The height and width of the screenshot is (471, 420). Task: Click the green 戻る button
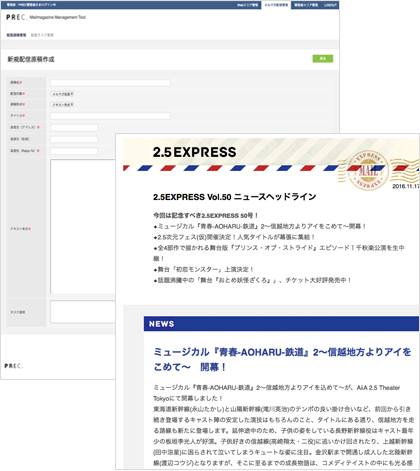tap(323, 58)
